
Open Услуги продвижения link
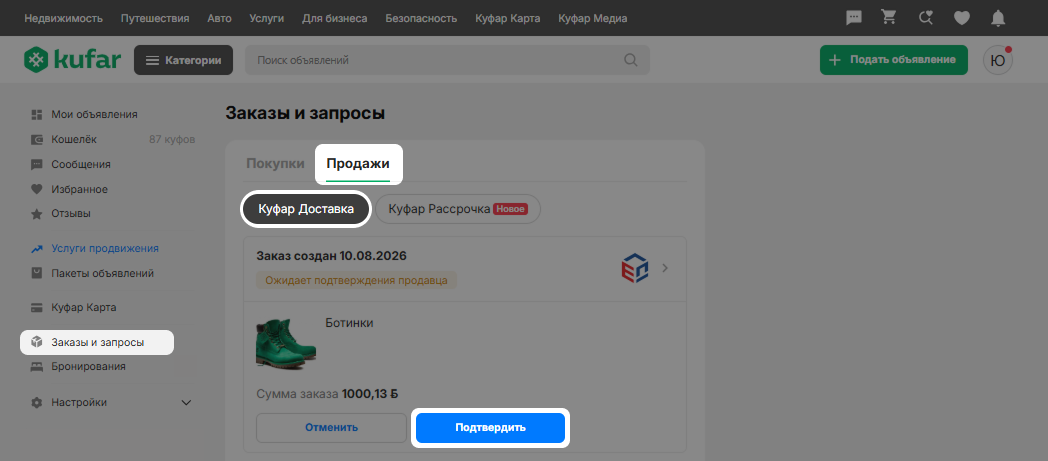pos(105,249)
